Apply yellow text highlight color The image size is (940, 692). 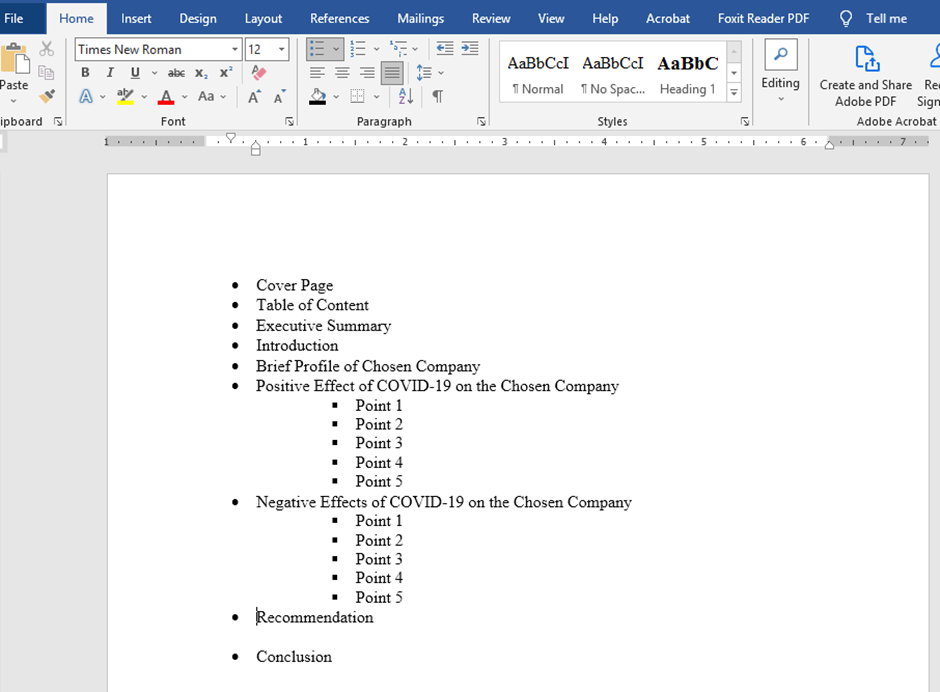(x=125, y=96)
